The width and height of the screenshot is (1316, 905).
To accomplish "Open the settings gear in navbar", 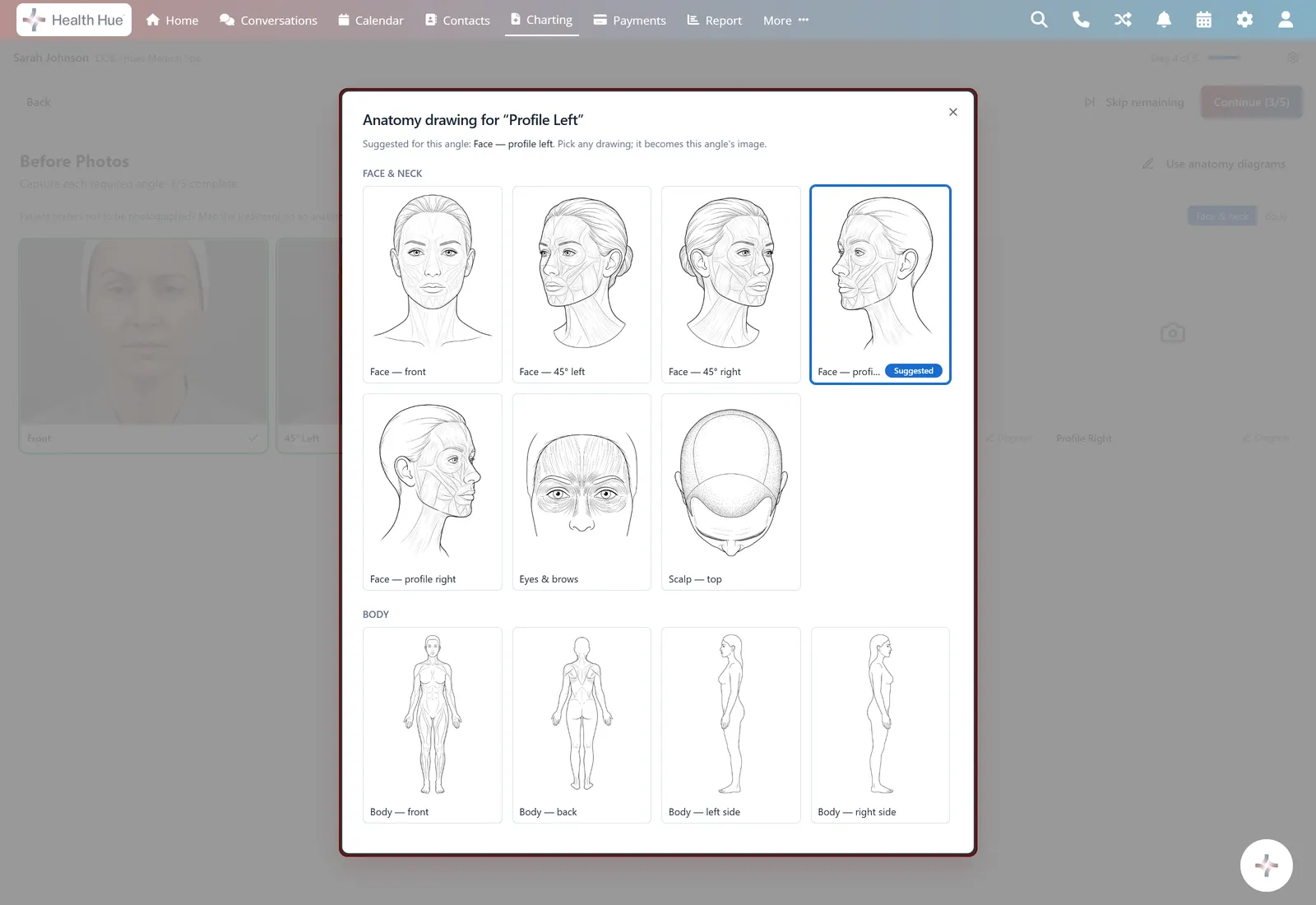I will pos(1244,20).
